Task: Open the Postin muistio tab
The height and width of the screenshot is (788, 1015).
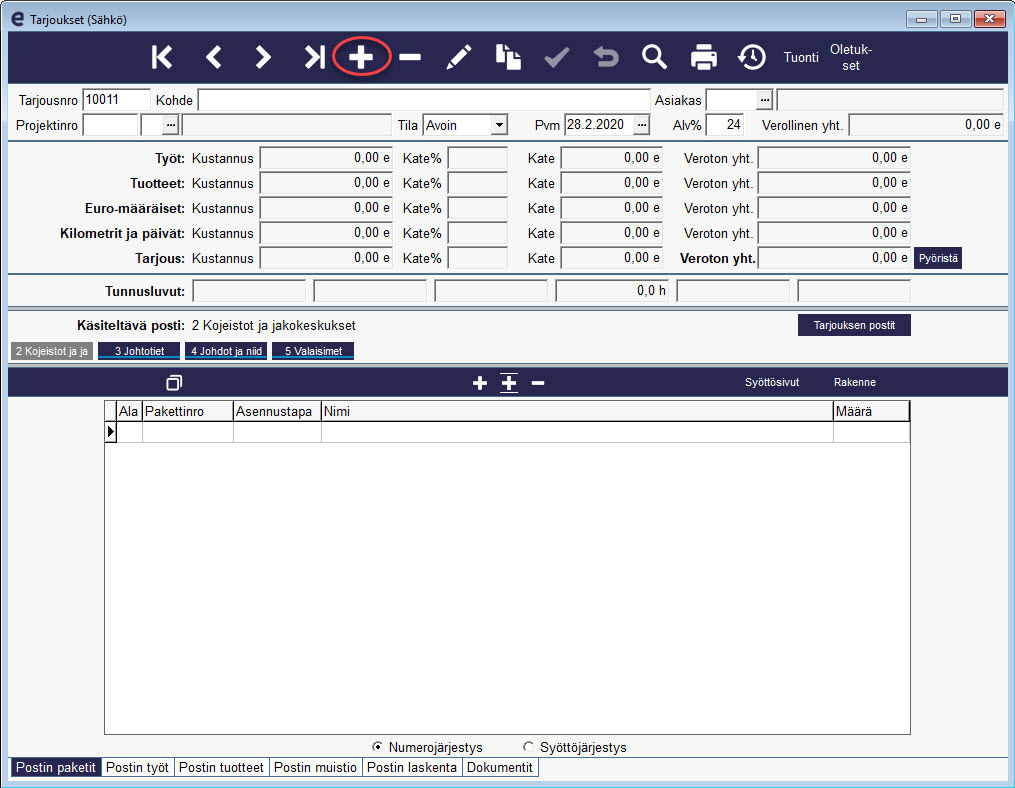Action: [315, 767]
